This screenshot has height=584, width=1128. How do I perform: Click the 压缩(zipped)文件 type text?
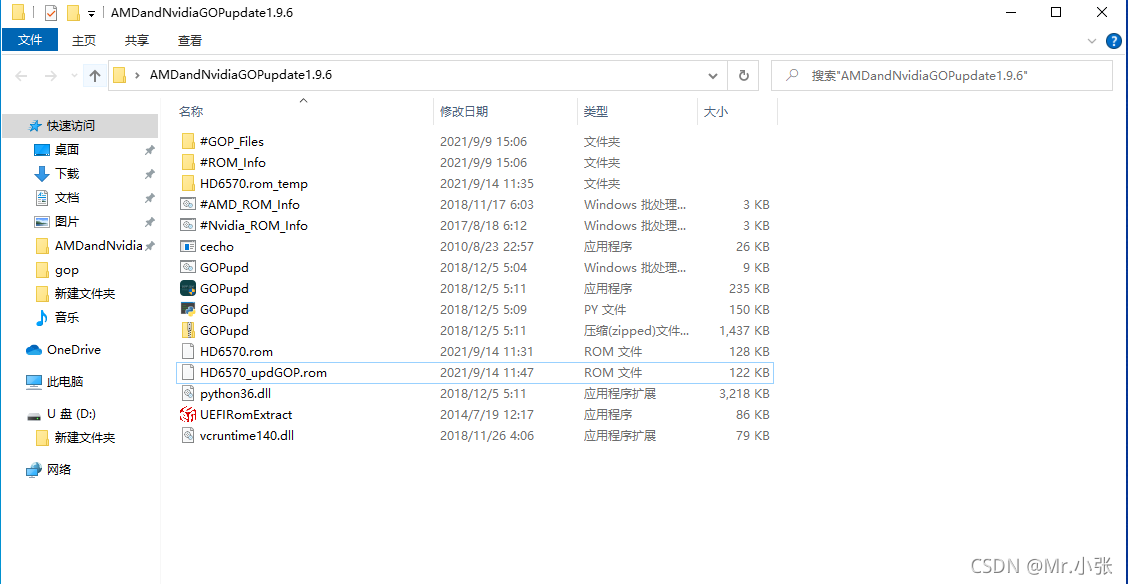tap(636, 331)
